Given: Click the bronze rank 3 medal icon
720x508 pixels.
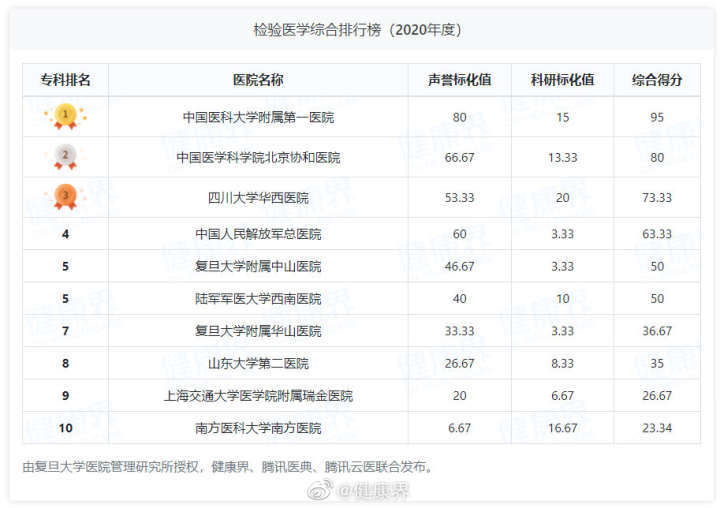Looking at the screenshot, I should click(x=65, y=197).
